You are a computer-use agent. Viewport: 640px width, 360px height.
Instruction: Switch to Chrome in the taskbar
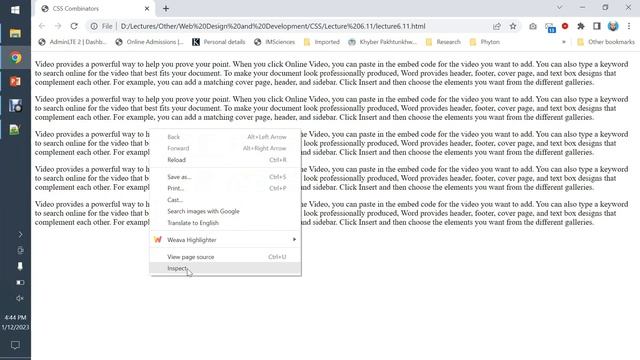tap(15, 58)
